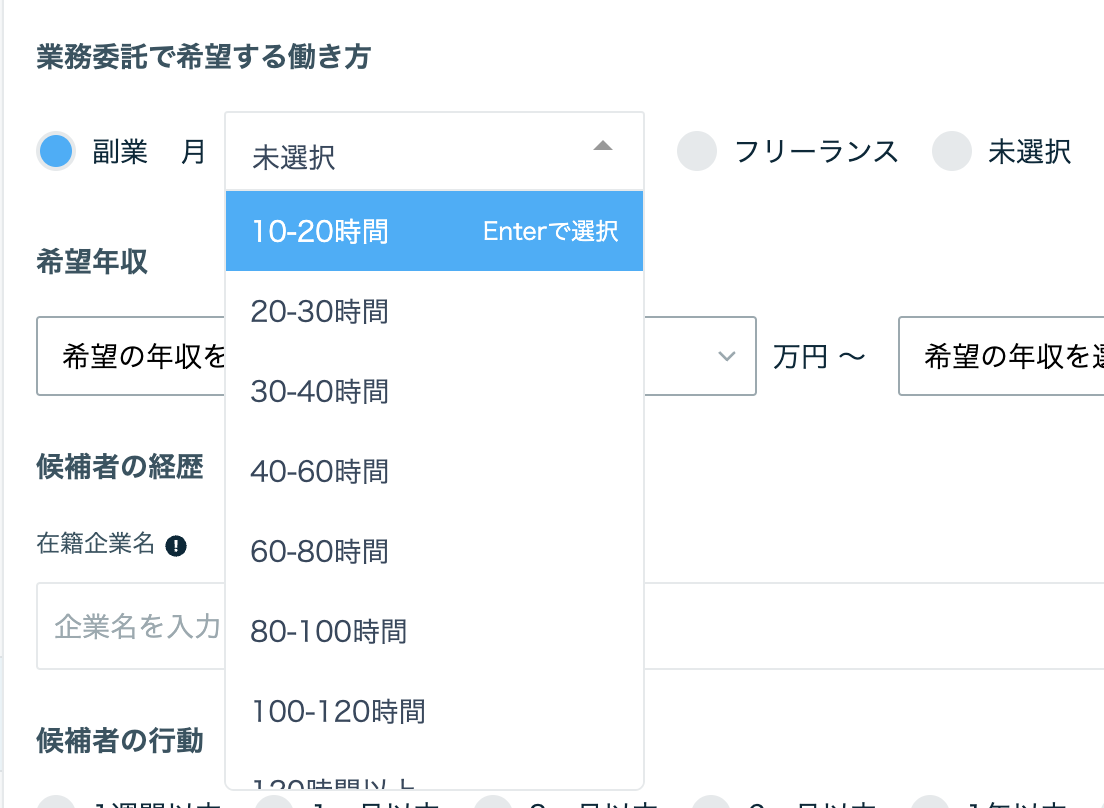
Task: Click the 希望年収 section heading
Action: click(92, 262)
